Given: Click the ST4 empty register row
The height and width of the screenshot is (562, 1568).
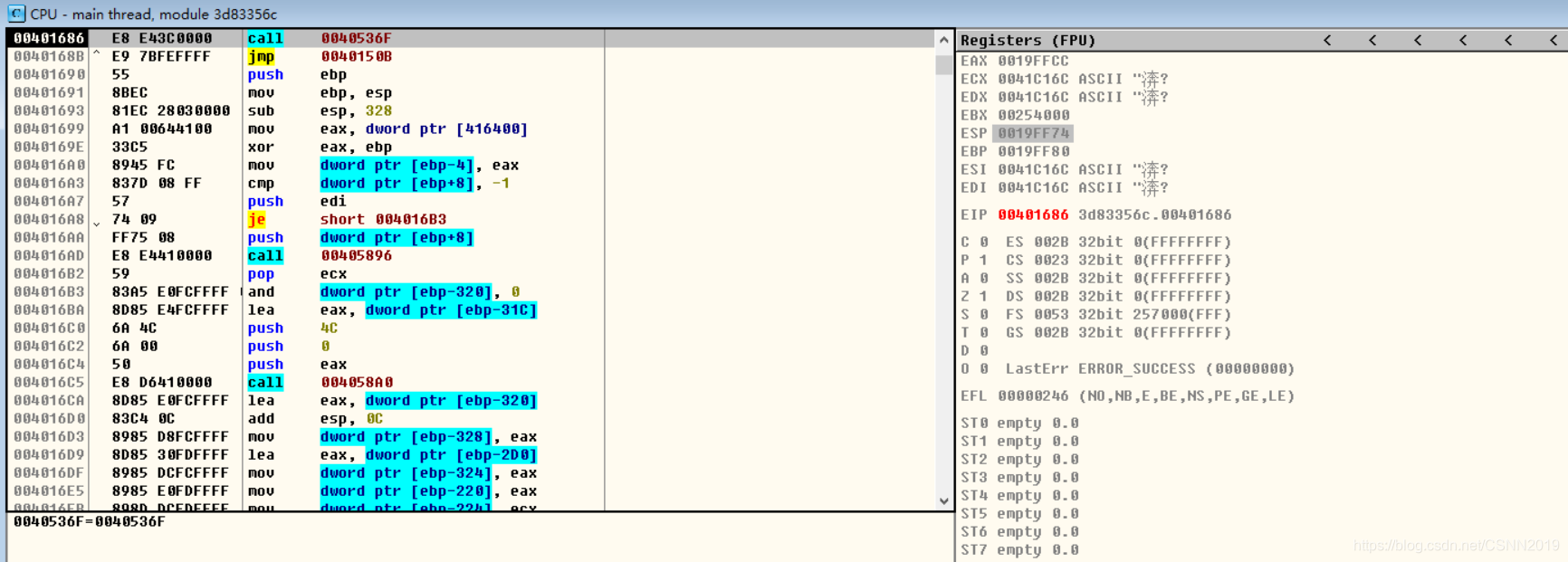Looking at the screenshot, I should point(1019,495).
